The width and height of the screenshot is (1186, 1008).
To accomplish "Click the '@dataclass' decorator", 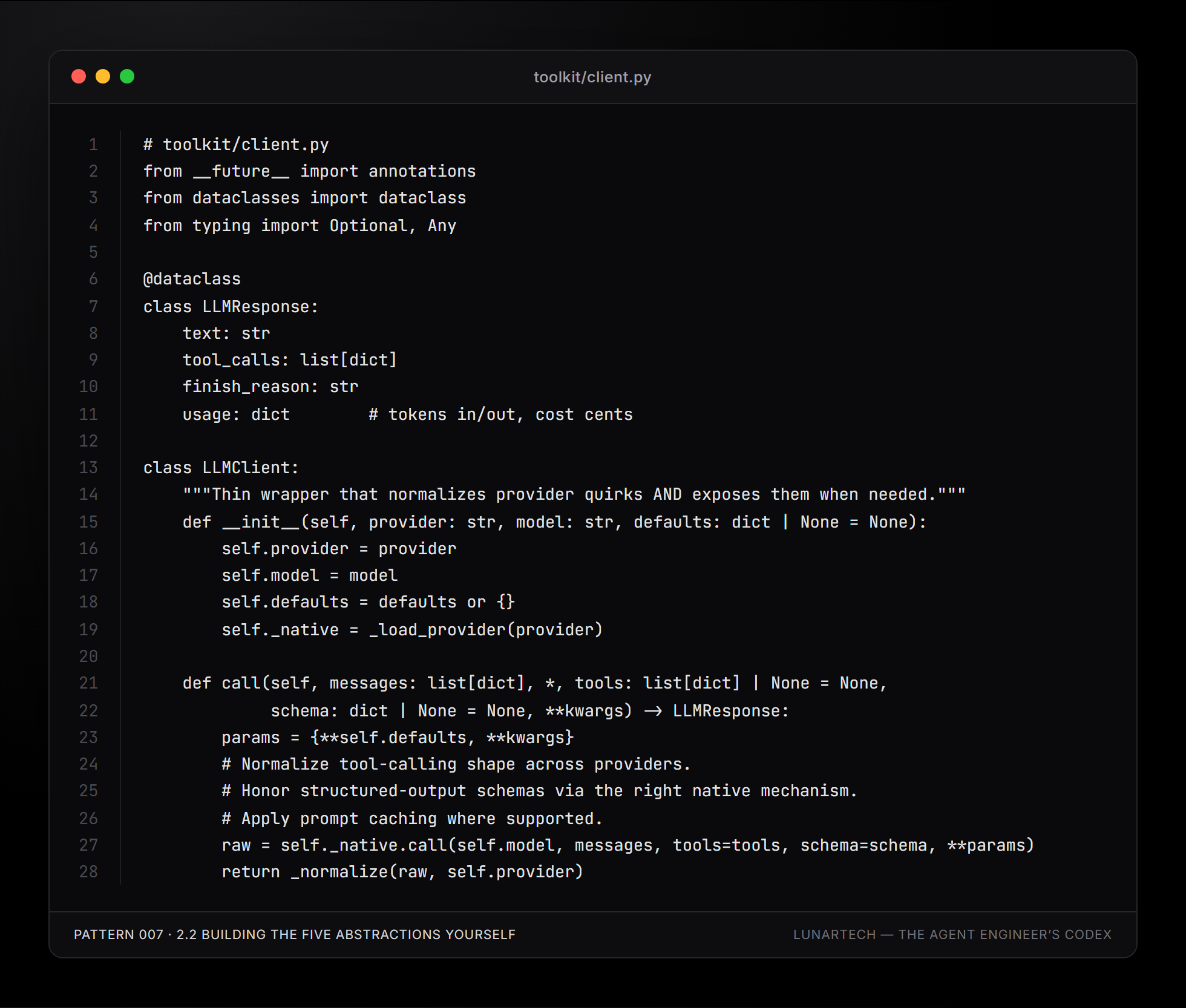I will click(x=192, y=279).
